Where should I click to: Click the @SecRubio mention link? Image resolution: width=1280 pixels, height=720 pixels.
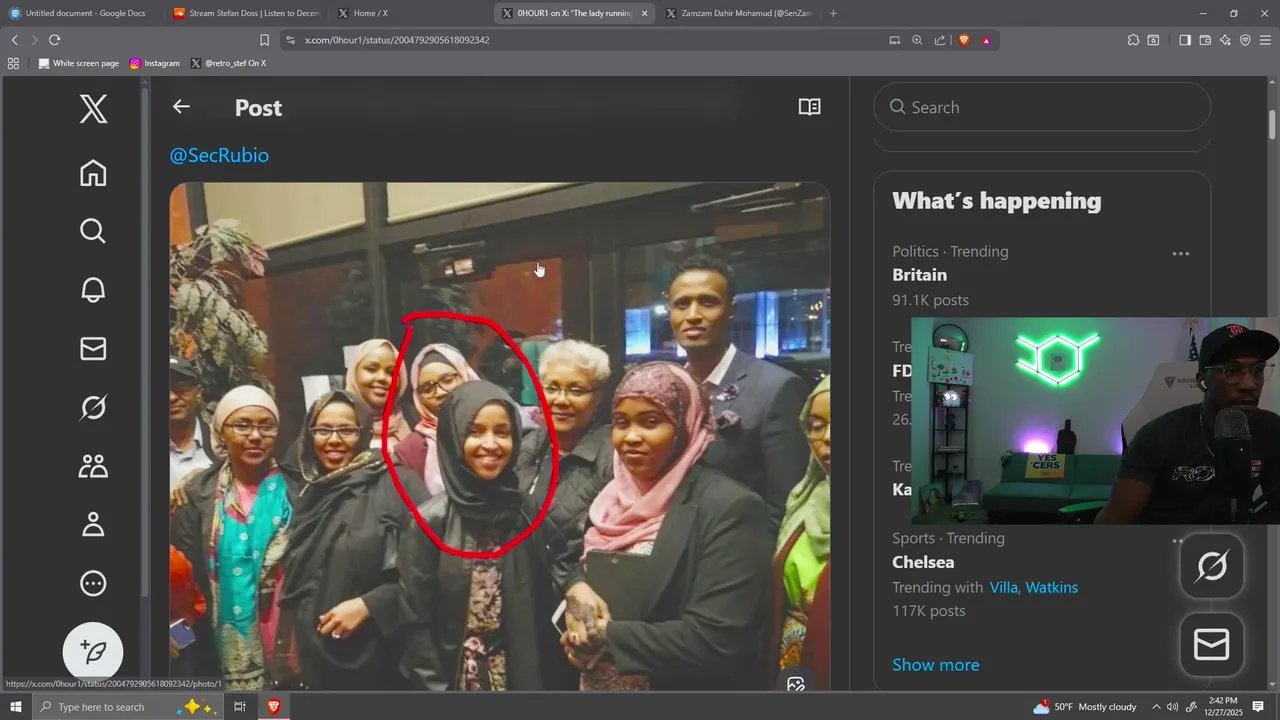[219, 155]
